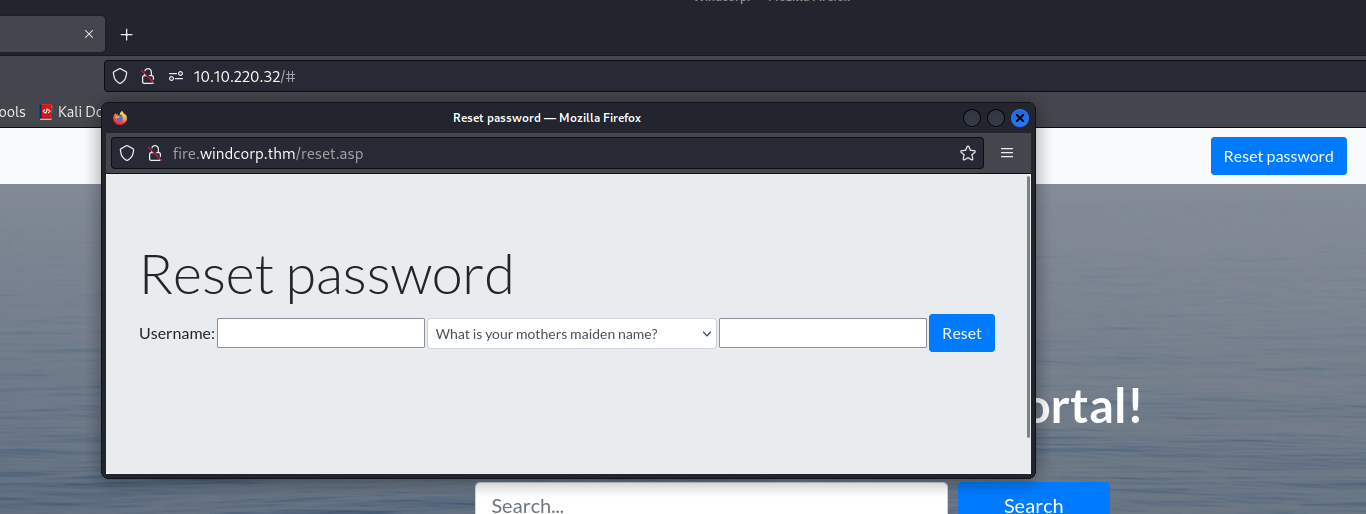Image resolution: width=1366 pixels, height=514 pixels.
Task: Click the Search button on the portal
Action: 1033,498
